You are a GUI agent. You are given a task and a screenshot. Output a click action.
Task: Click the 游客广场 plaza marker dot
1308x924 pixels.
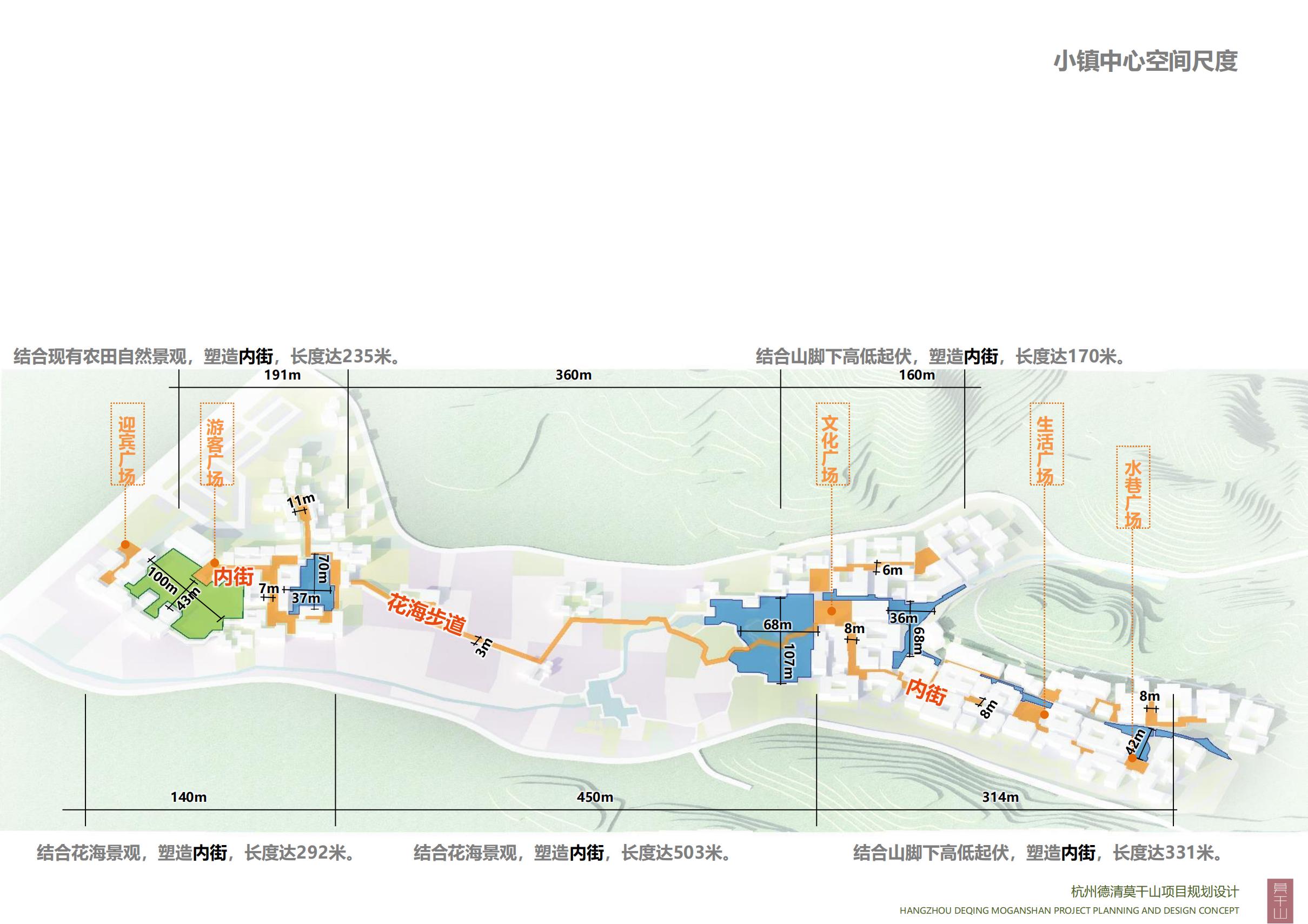[215, 562]
